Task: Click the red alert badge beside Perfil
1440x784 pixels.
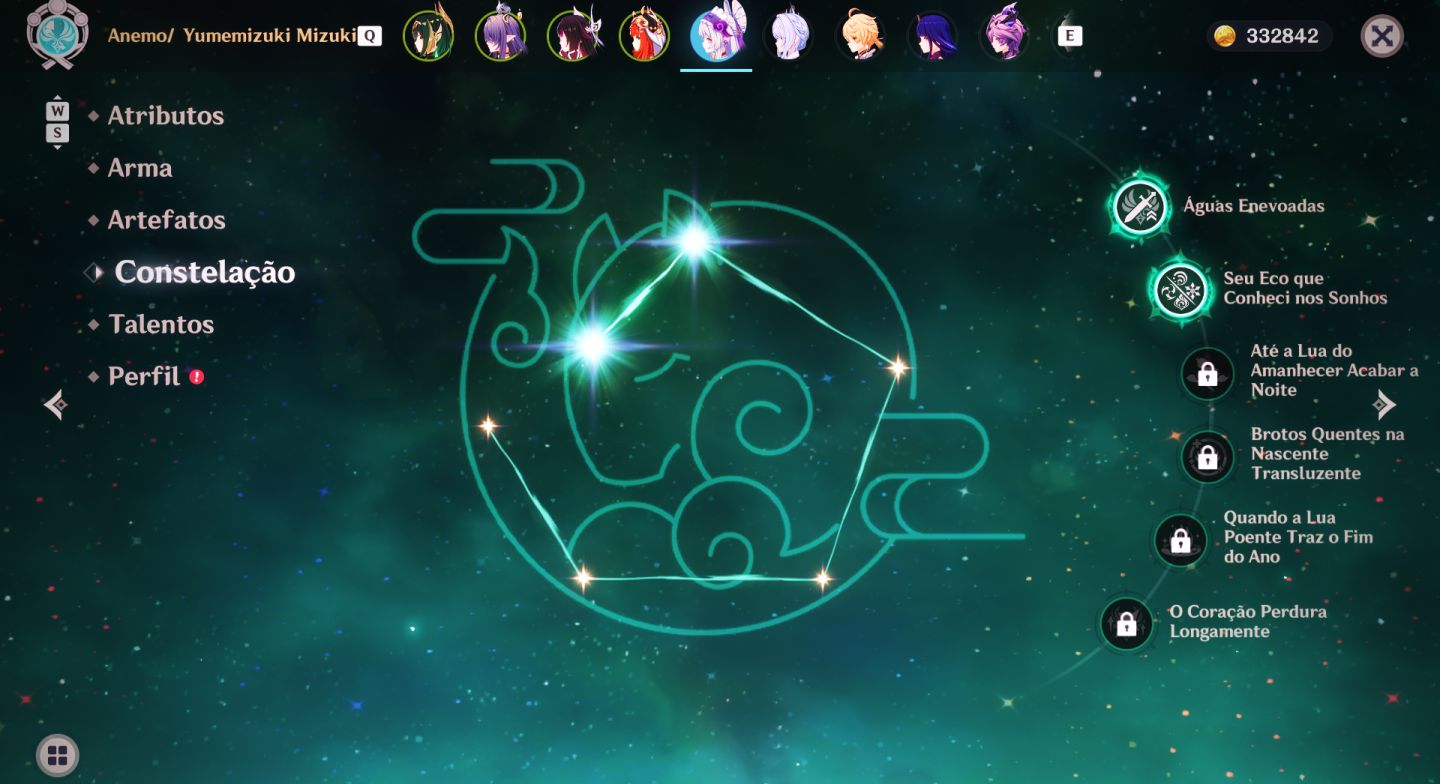Action: [x=197, y=377]
